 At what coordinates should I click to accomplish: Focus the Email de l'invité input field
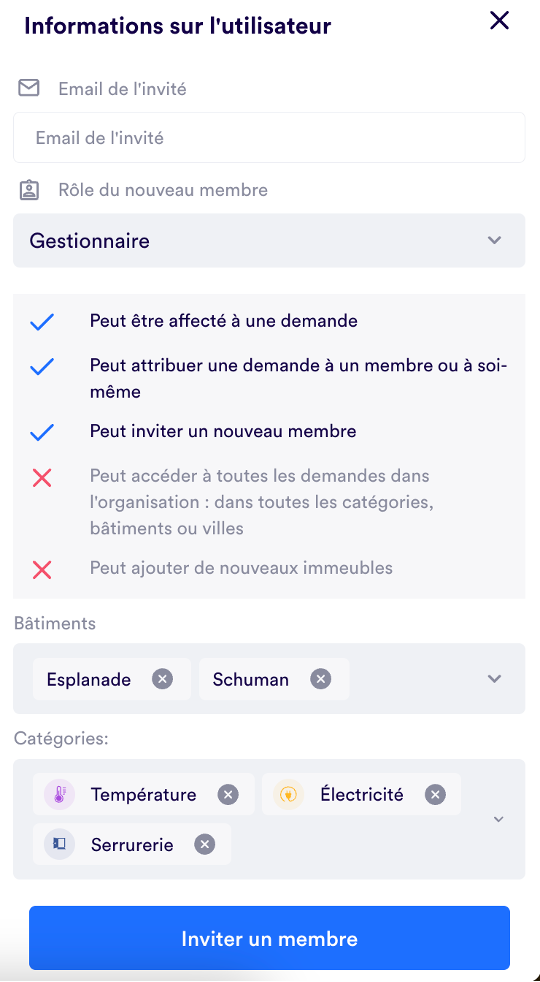tap(269, 138)
